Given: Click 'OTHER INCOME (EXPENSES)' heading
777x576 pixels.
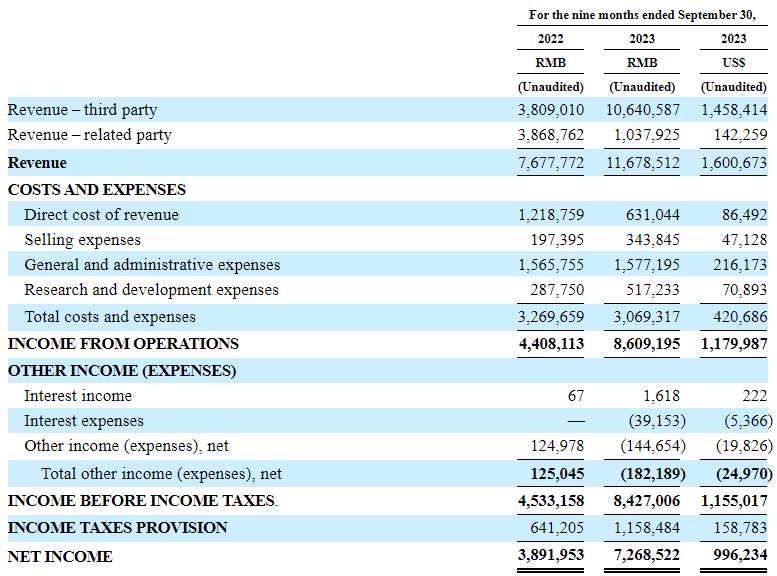Looking at the screenshot, I should point(122,371).
